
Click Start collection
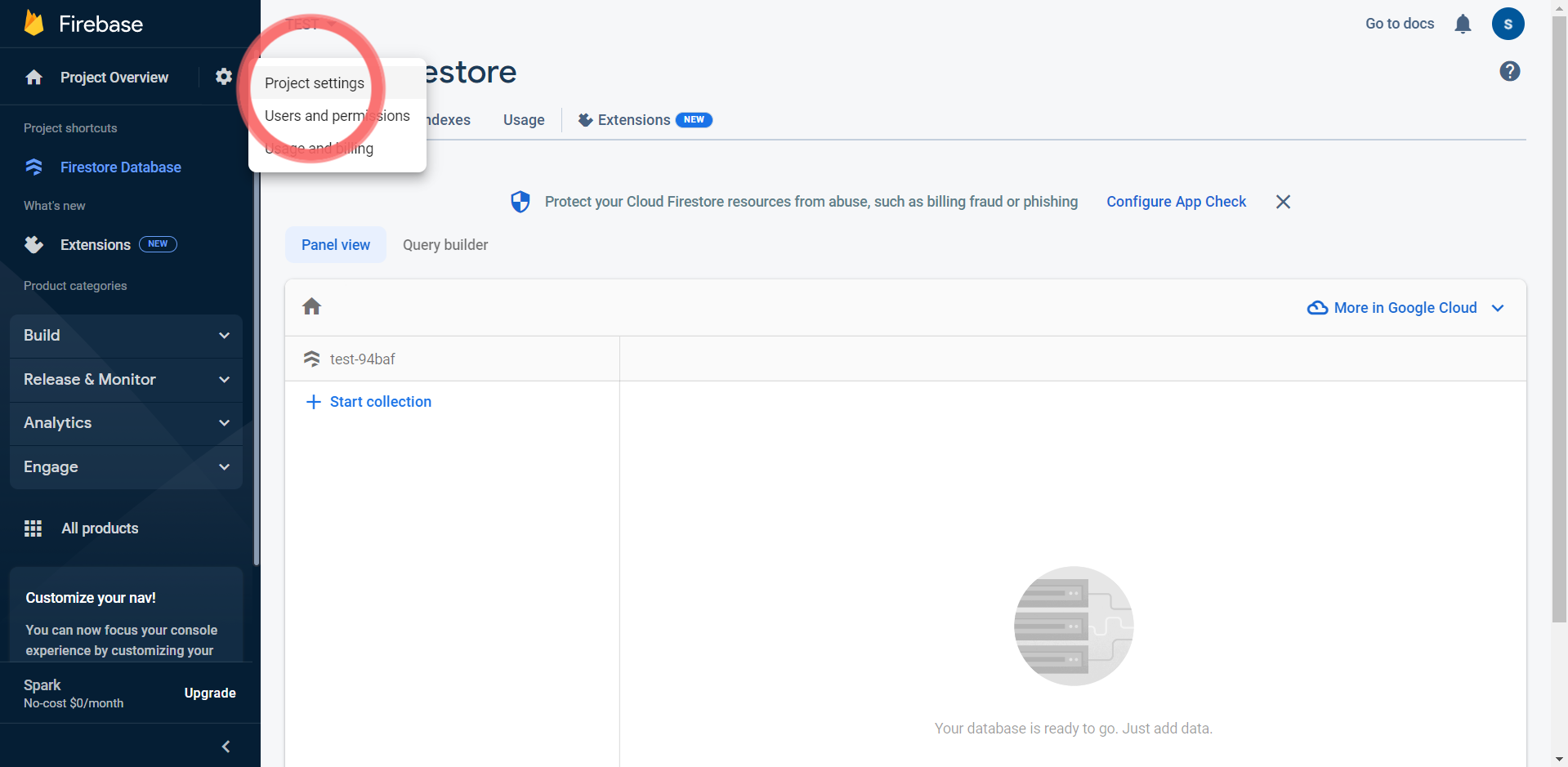[381, 402]
